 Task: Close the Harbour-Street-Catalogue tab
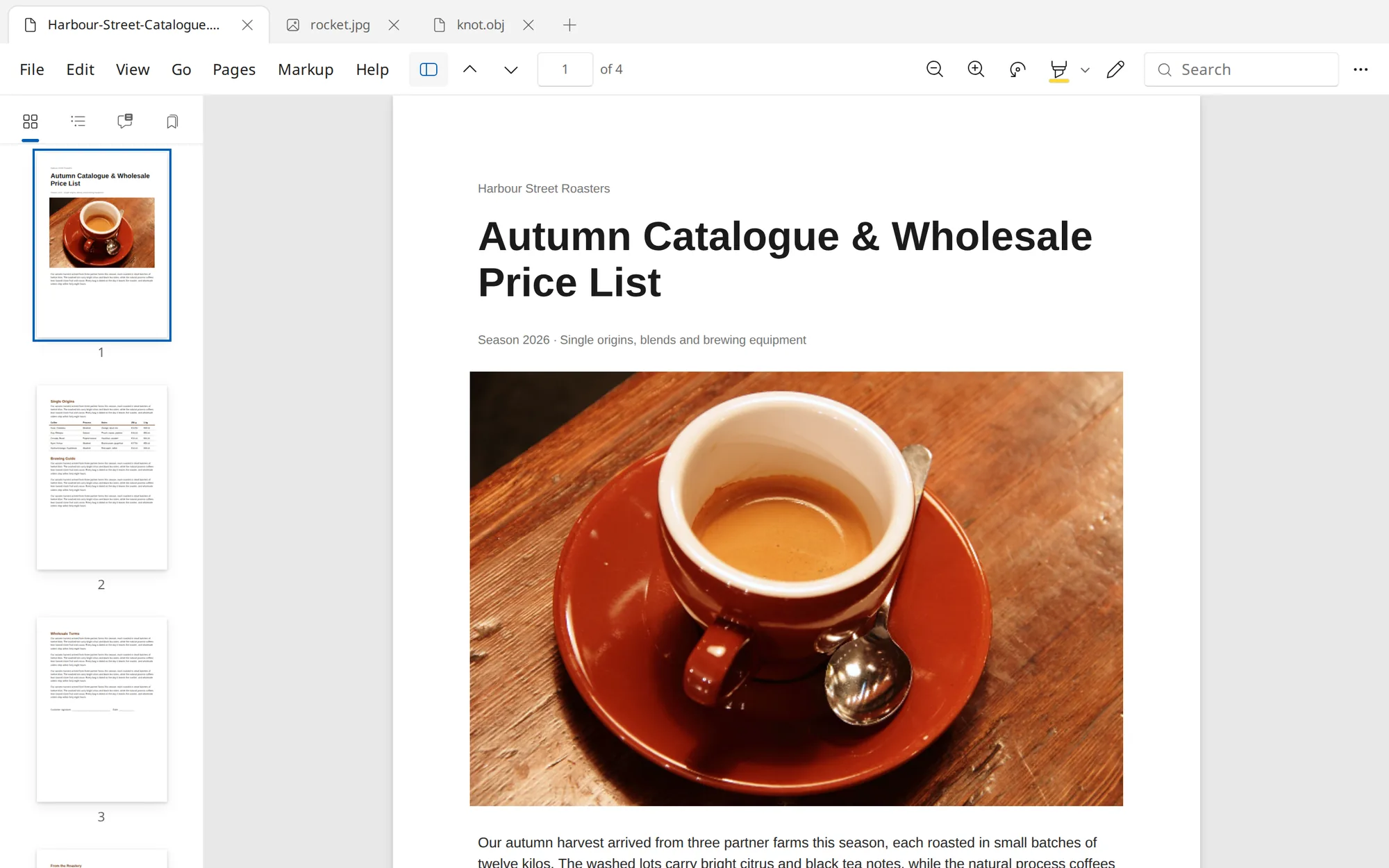click(247, 25)
